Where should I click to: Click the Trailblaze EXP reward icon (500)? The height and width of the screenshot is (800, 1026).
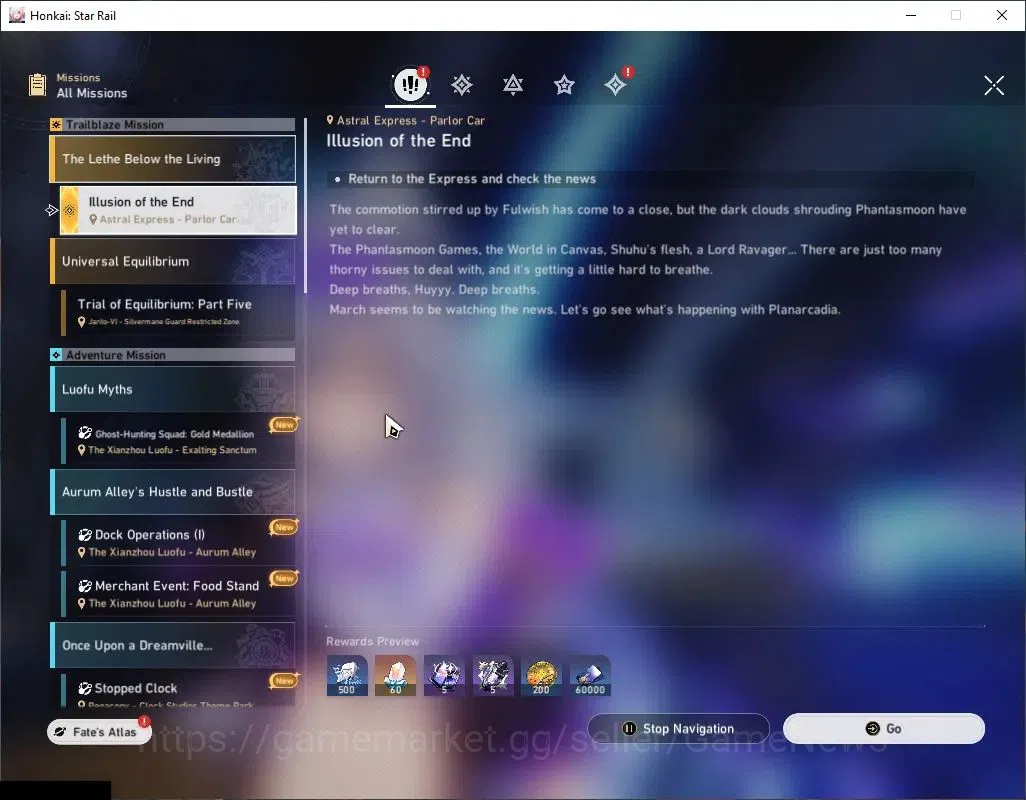pos(347,676)
